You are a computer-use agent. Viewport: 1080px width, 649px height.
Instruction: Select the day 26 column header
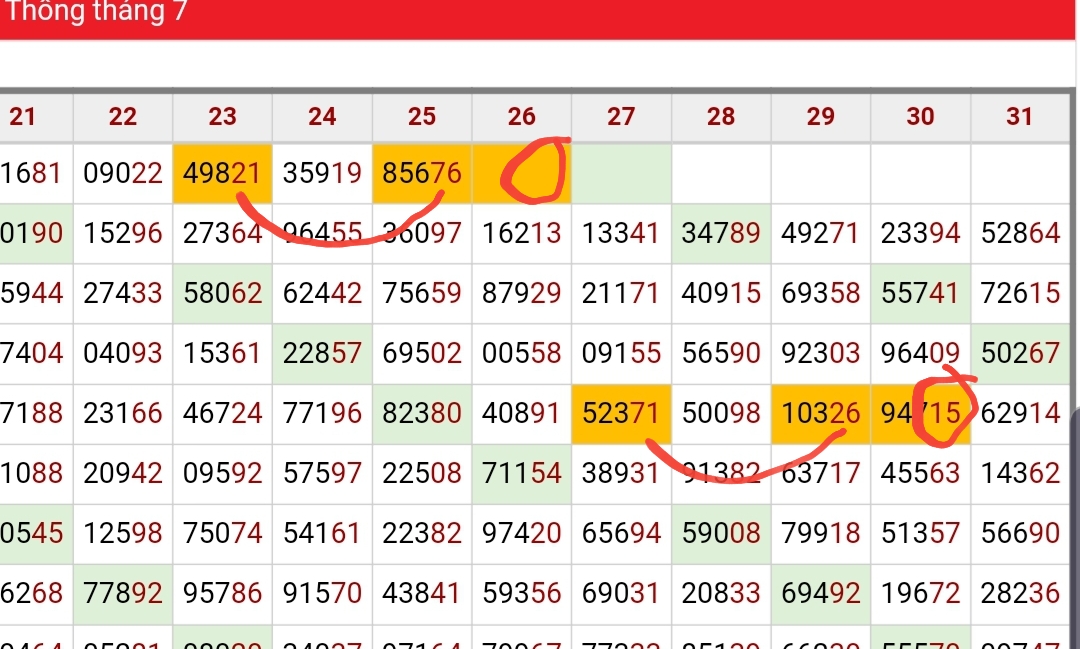pyautogui.click(x=521, y=116)
